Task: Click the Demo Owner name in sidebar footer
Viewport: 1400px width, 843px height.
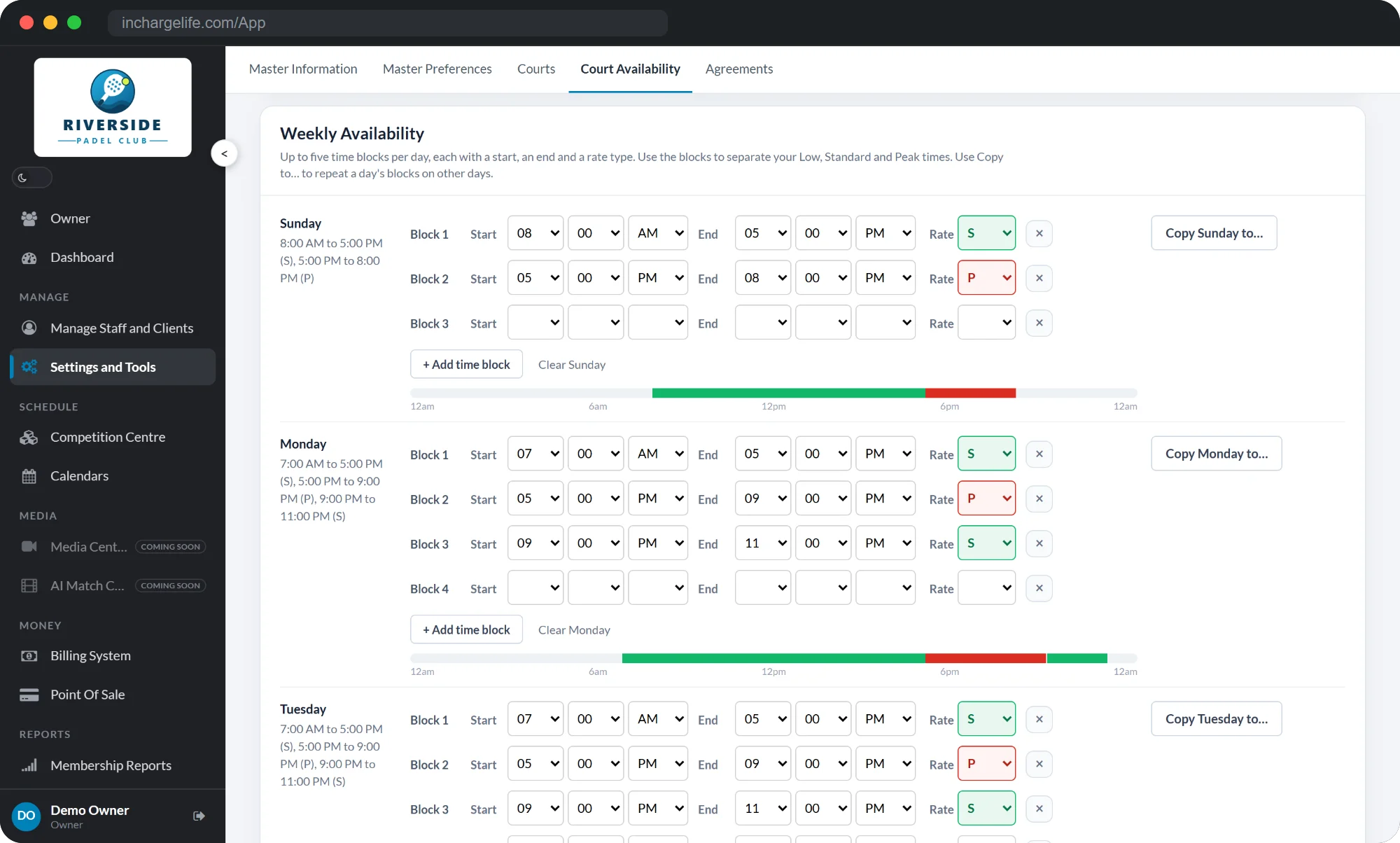Action: [x=90, y=810]
